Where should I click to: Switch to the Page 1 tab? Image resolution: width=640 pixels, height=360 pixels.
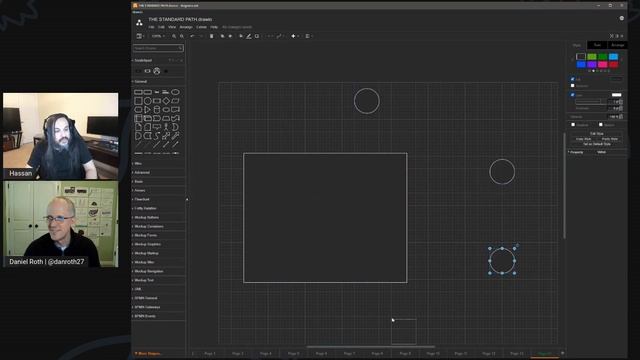coord(210,353)
